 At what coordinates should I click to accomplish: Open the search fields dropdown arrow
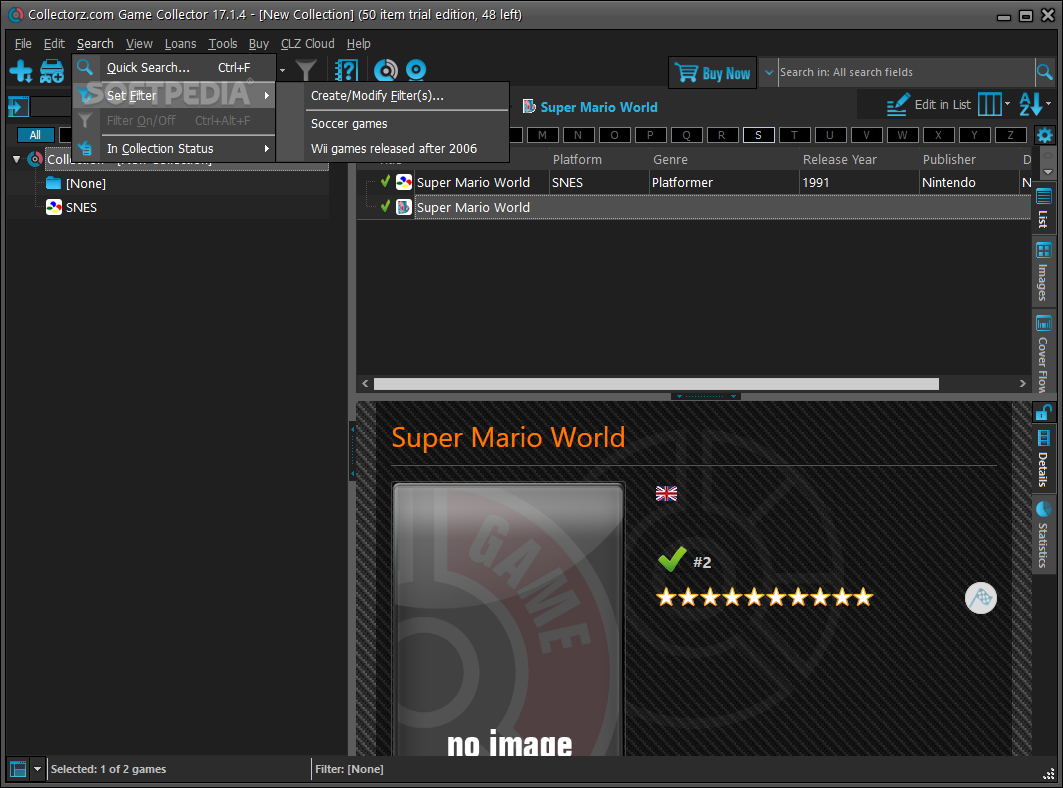click(769, 72)
